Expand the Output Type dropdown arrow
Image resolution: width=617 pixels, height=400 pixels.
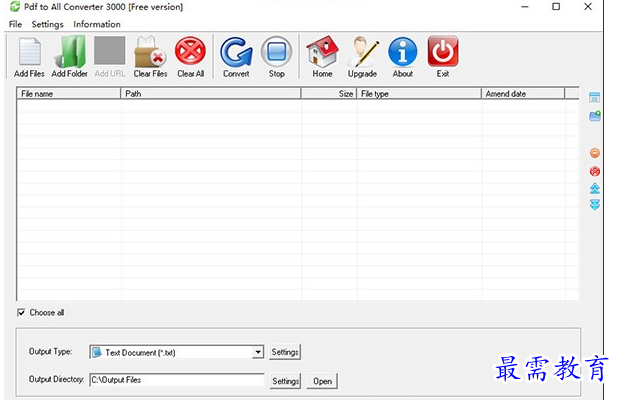click(258, 352)
